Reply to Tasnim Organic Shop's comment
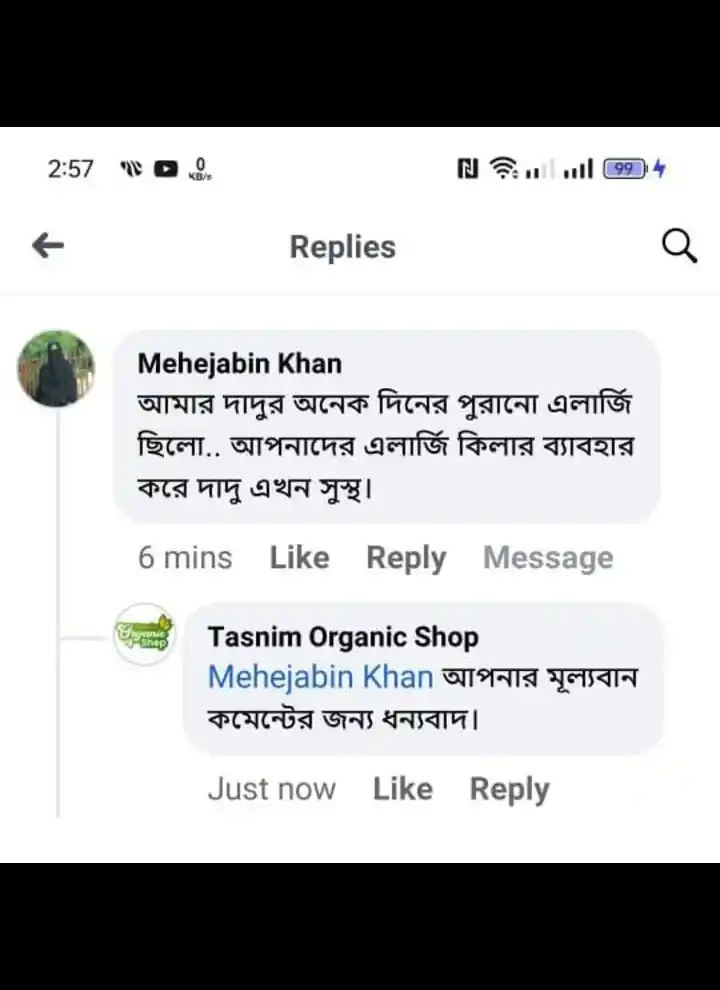720x990 pixels. [510, 789]
